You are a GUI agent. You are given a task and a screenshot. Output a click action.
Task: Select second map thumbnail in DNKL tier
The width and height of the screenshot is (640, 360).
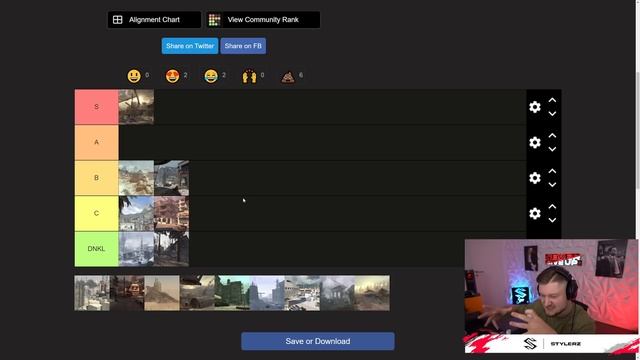pyautogui.click(x=171, y=249)
